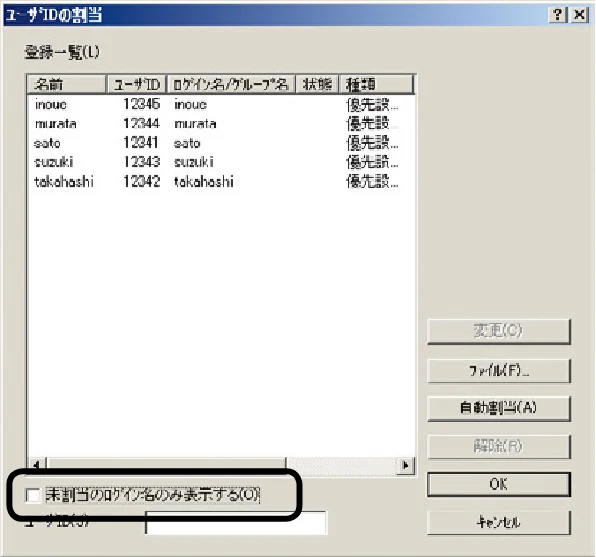Click the list's right scroll arrow
This screenshot has width=596, height=557.
point(405,465)
